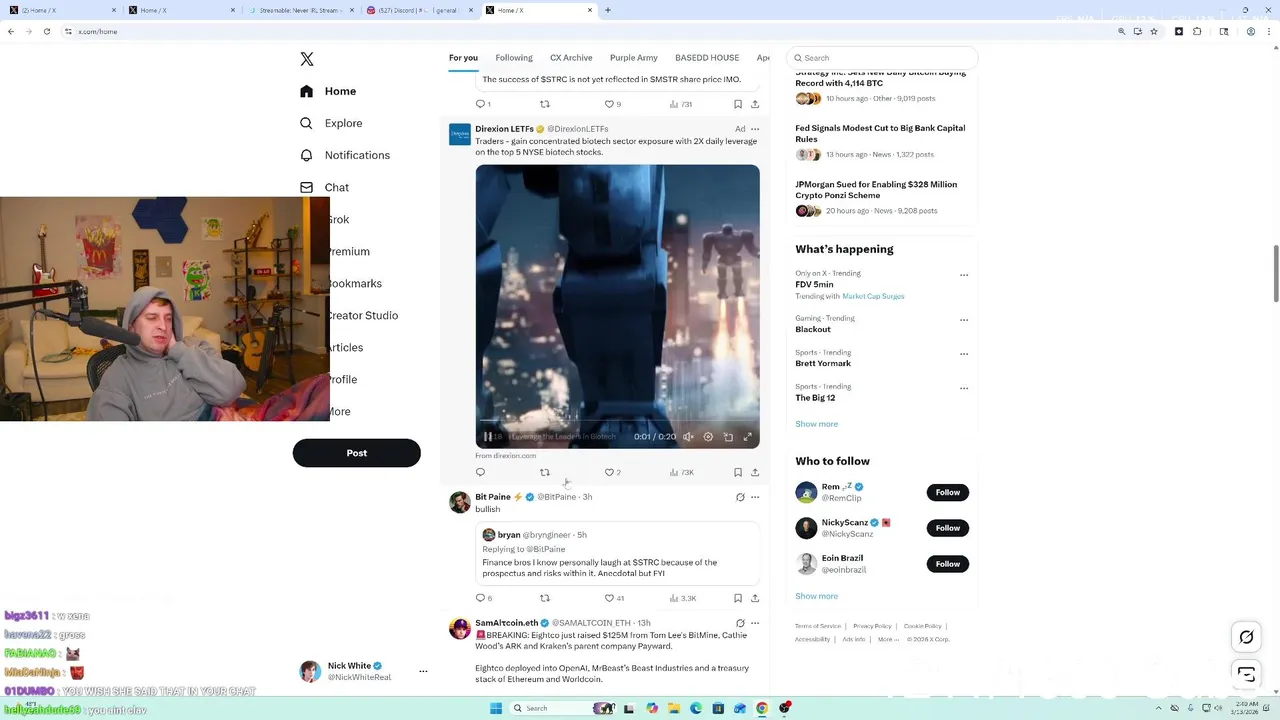Like the Direxion post with 2 likes
1280x720 pixels.
pos(612,472)
